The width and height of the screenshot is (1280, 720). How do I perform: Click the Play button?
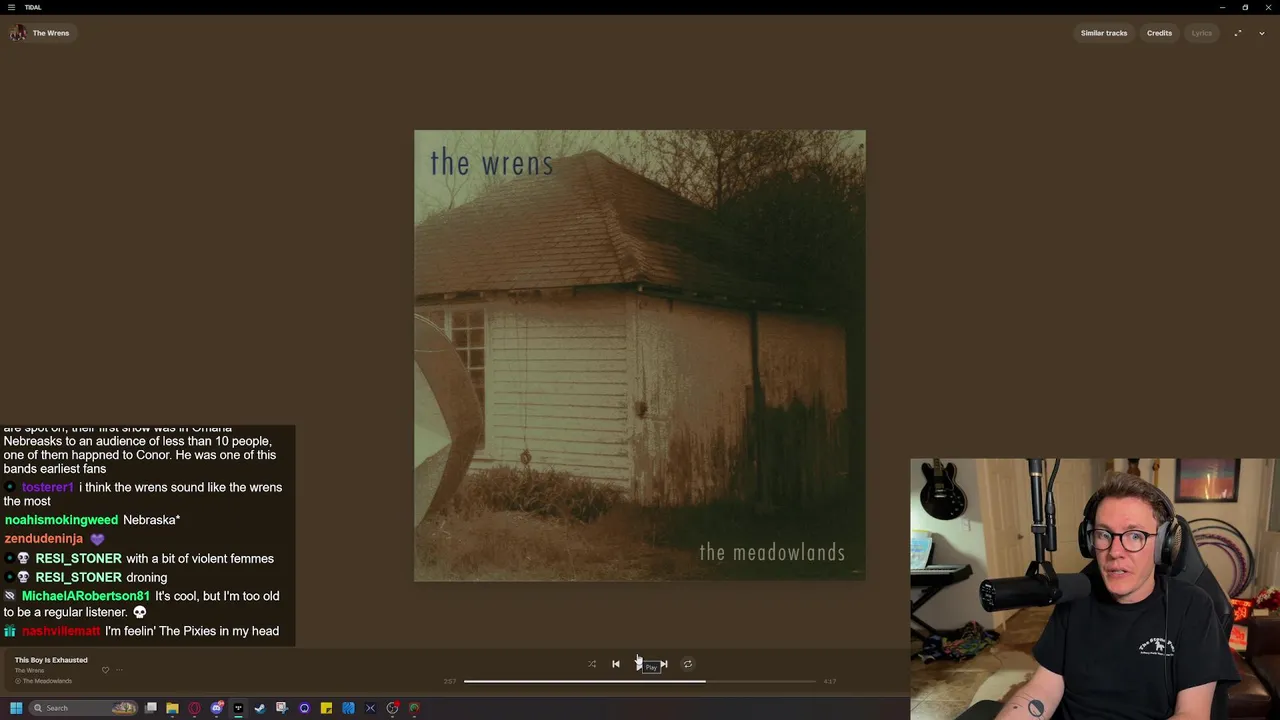point(639,664)
